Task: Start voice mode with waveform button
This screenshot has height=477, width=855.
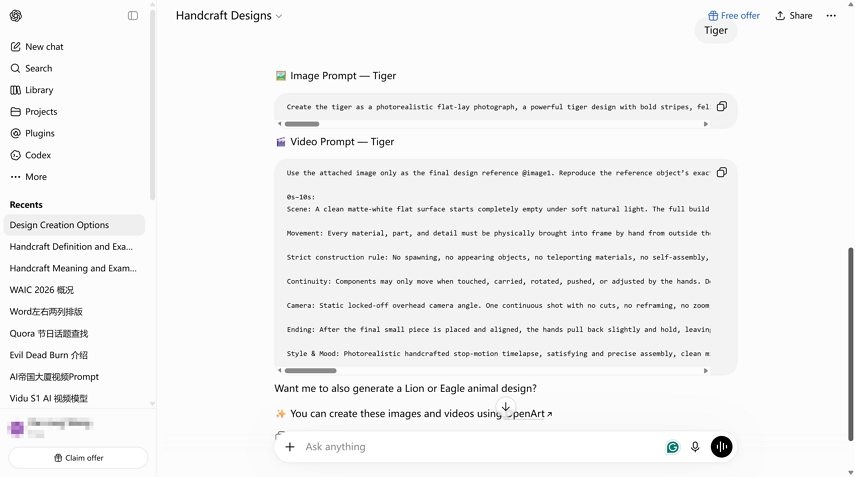Action: 721,447
